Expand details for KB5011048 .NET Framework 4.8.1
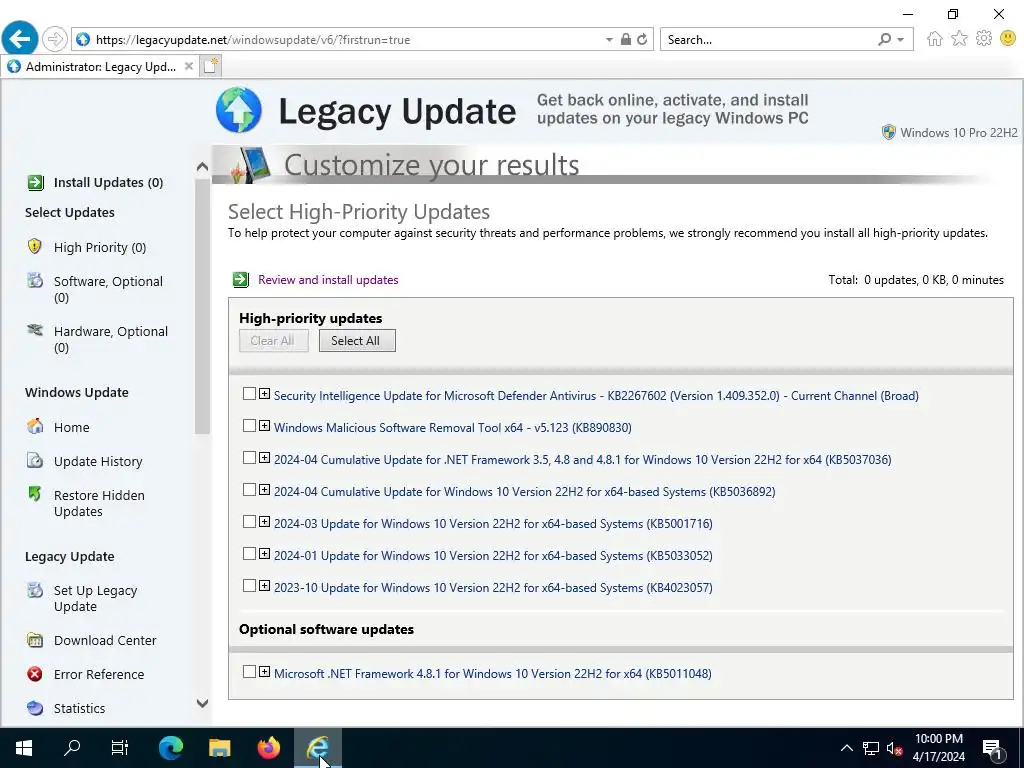 click(264, 671)
